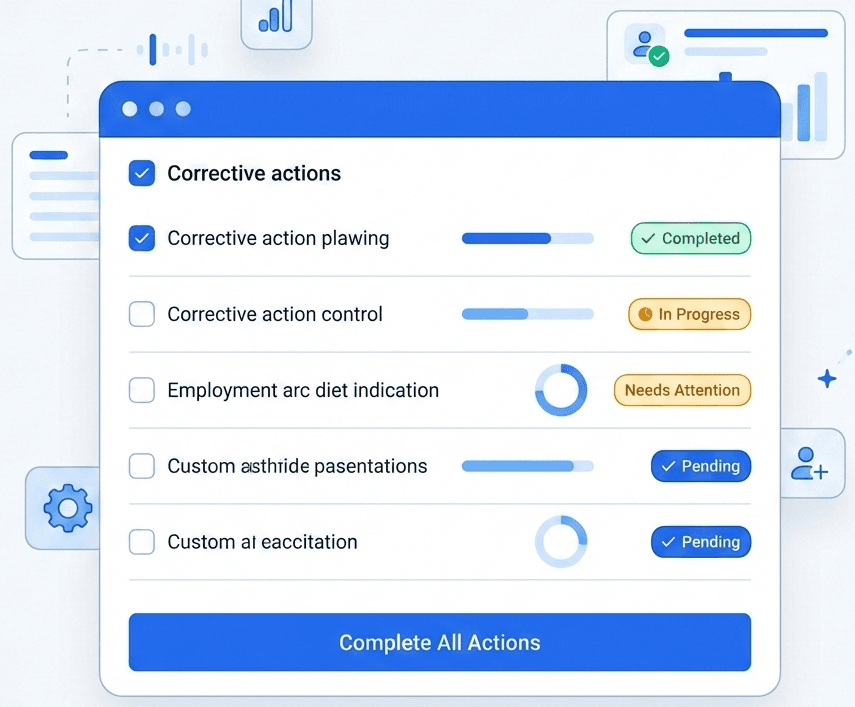Click the Custom al eaccitation donut chart

561,542
